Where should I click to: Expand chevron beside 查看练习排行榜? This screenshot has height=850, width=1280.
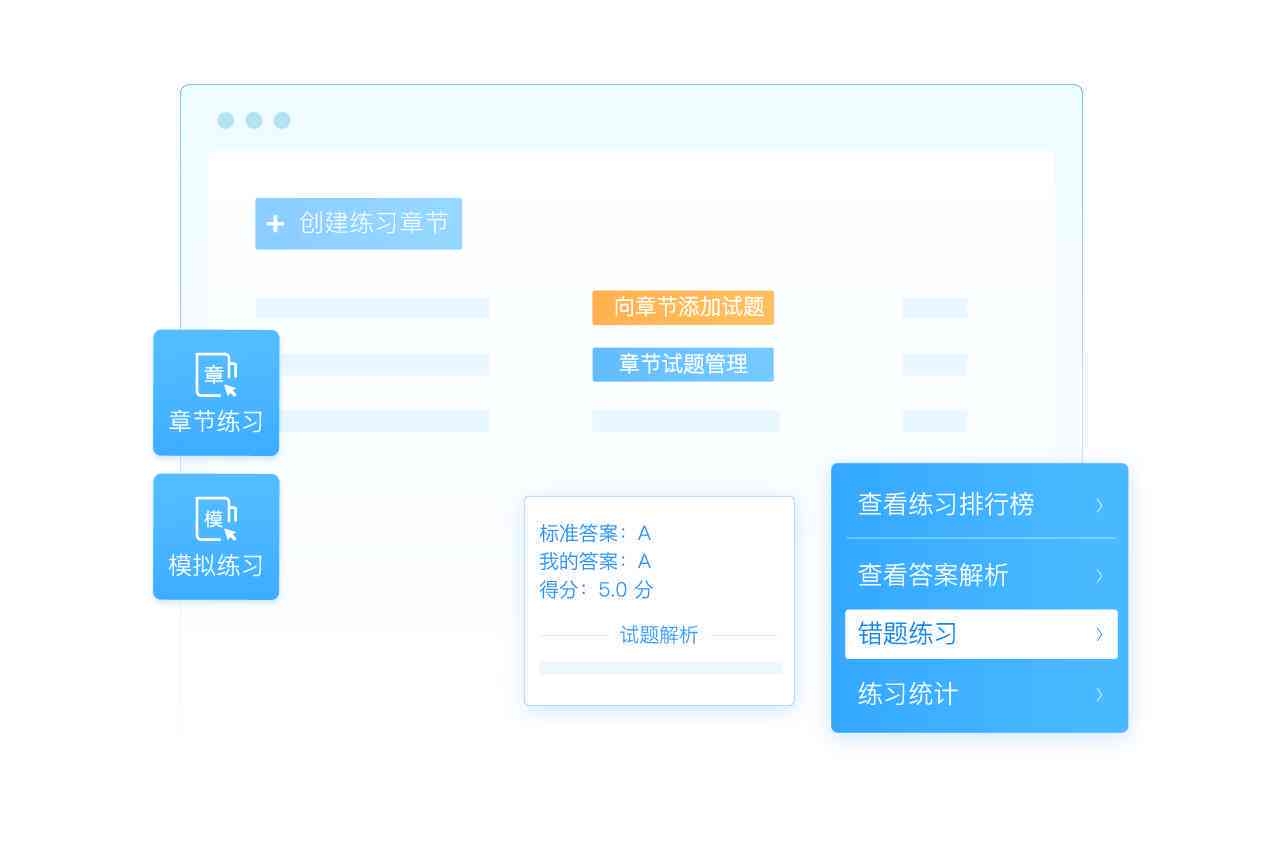1099,505
